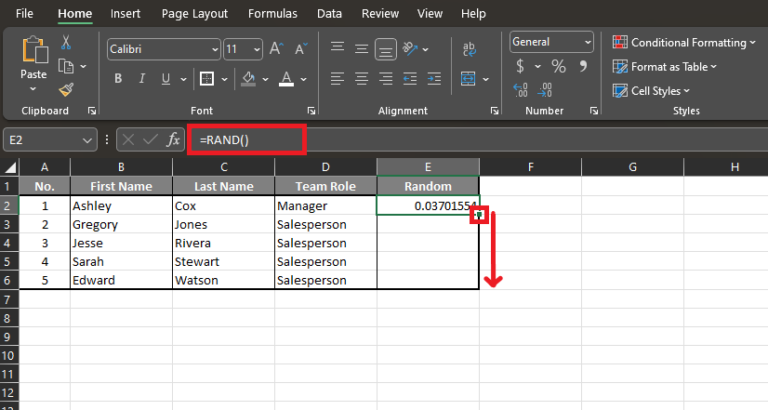Increase decimal places
The height and width of the screenshot is (410, 768).
tap(520, 90)
